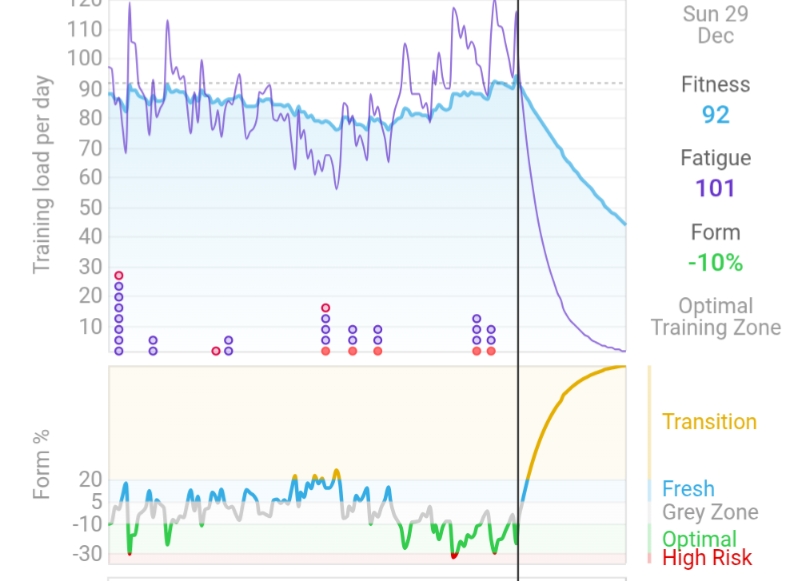806x581 pixels.
Task: Select the Form value -10%
Action: (715, 263)
